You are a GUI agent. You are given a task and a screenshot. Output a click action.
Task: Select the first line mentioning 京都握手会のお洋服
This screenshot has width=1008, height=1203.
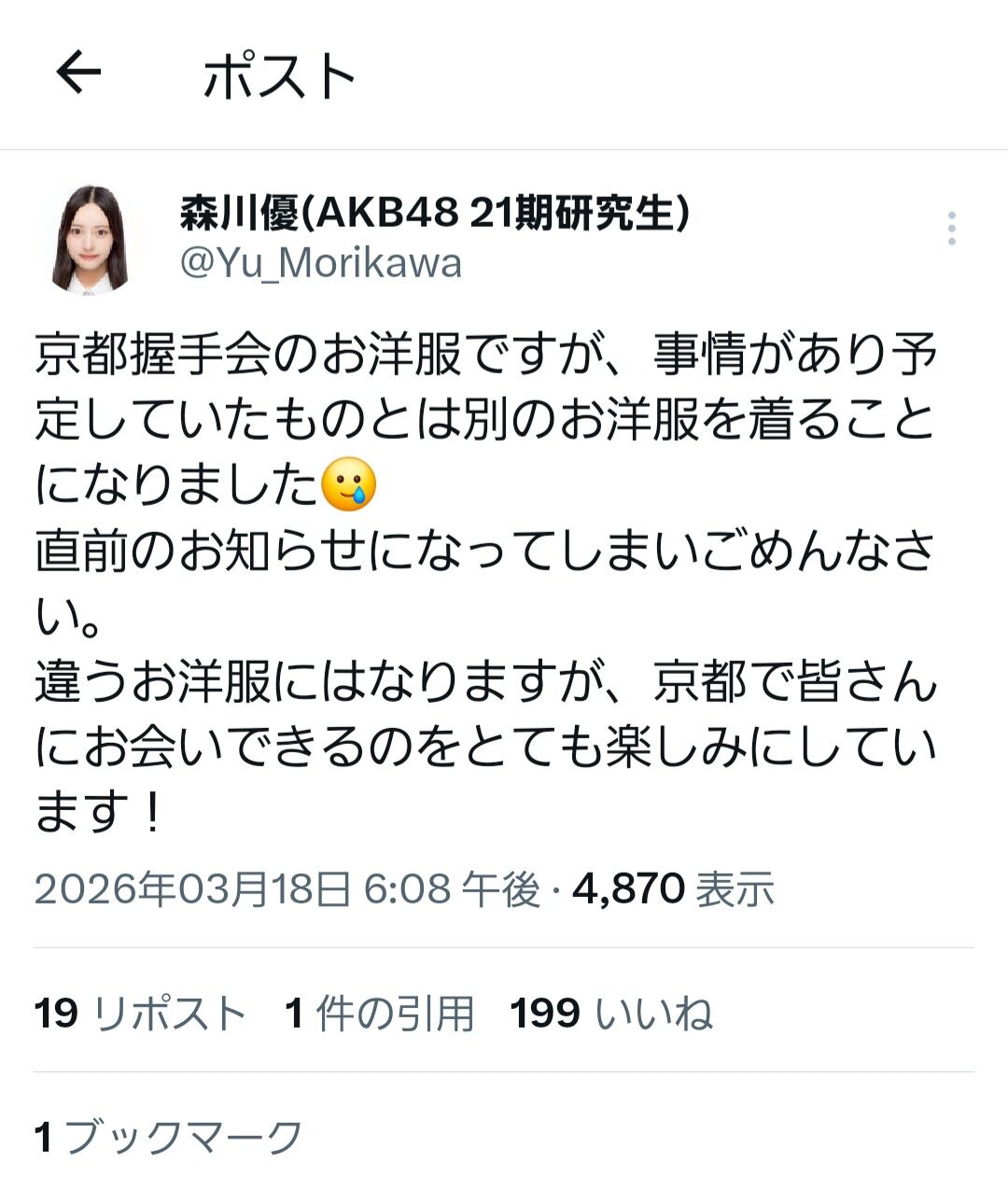pyautogui.click(x=485, y=355)
